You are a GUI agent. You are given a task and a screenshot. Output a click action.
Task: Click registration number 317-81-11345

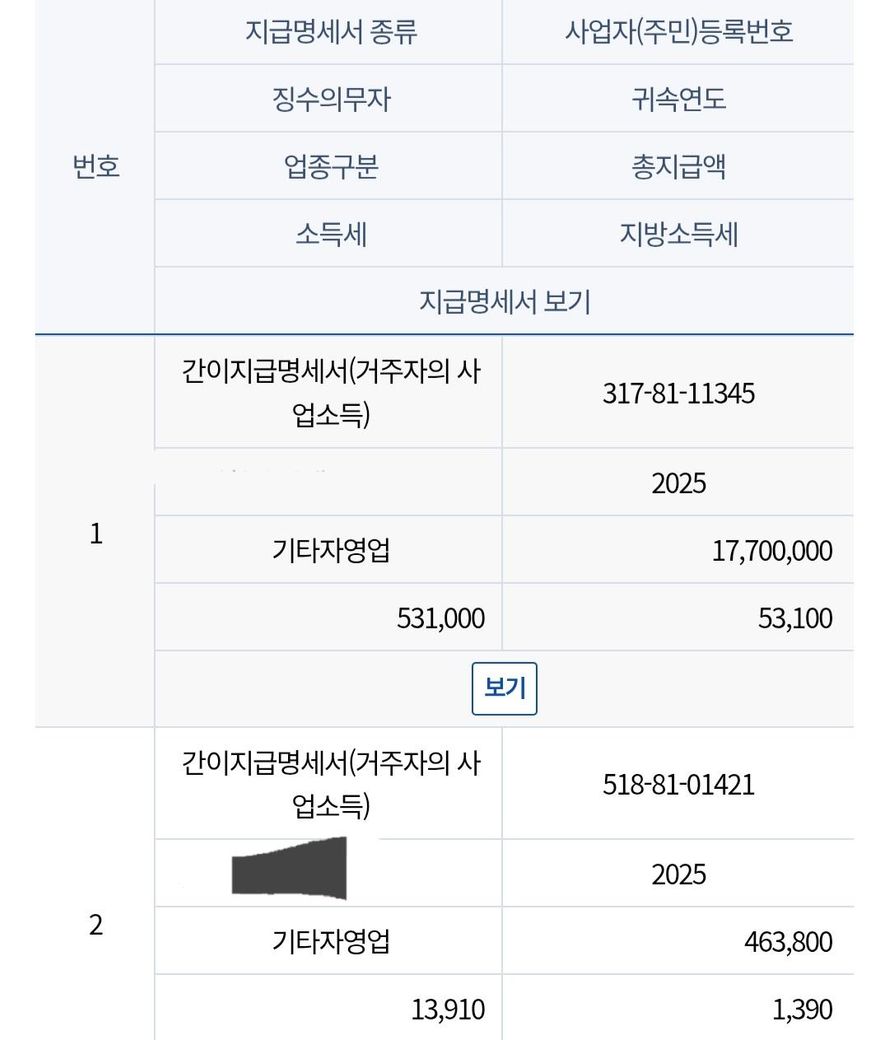coord(678,393)
